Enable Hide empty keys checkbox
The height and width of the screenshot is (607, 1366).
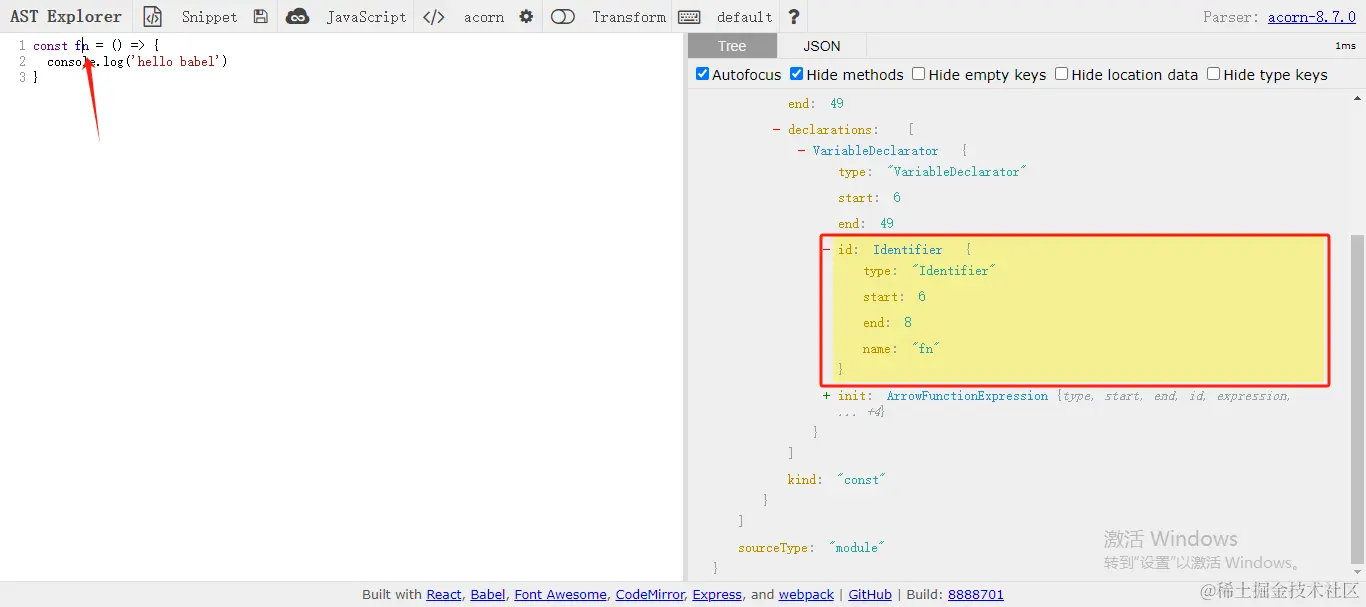click(918, 74)
